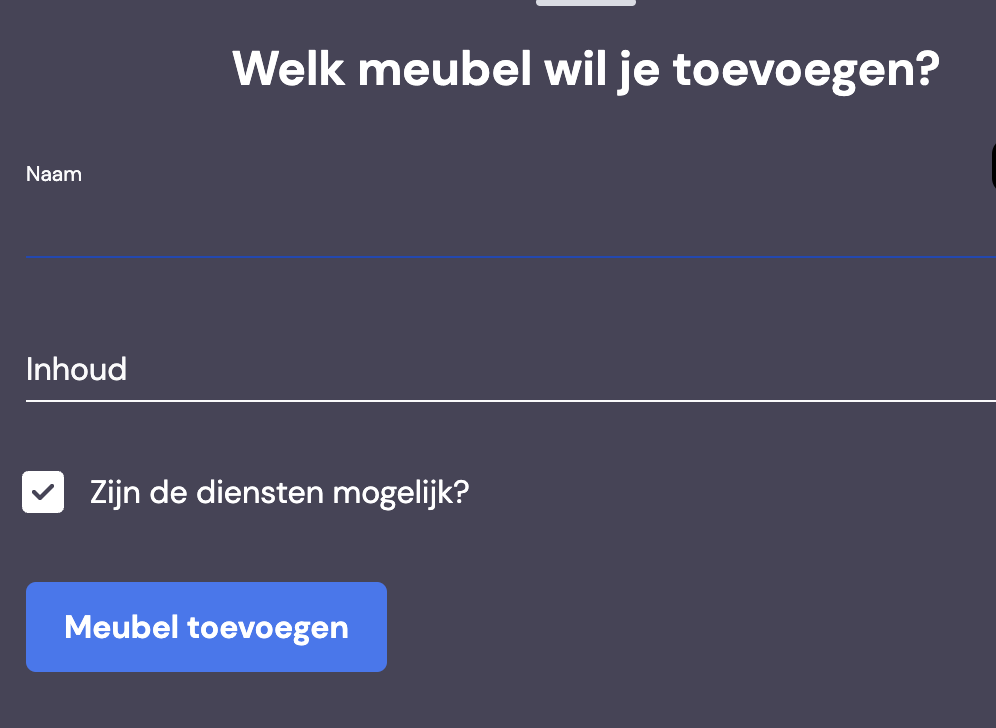The image size is (996, 728).
Task: Focus the Naam input field
Action: (x=511, y=210)
